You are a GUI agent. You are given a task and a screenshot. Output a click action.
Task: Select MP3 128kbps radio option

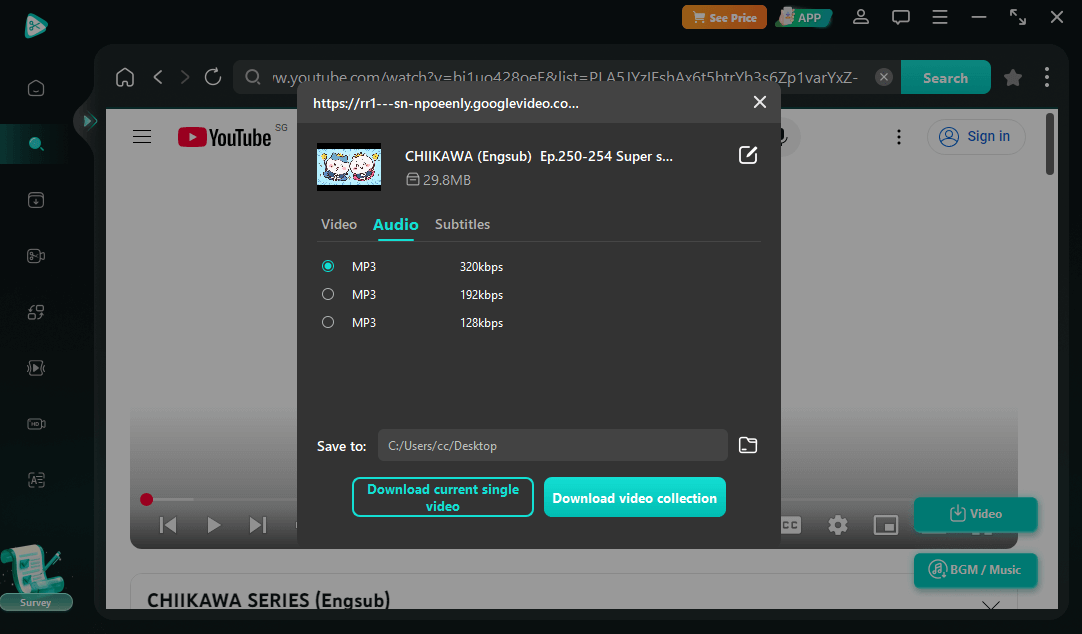click(x=328, y=322)
